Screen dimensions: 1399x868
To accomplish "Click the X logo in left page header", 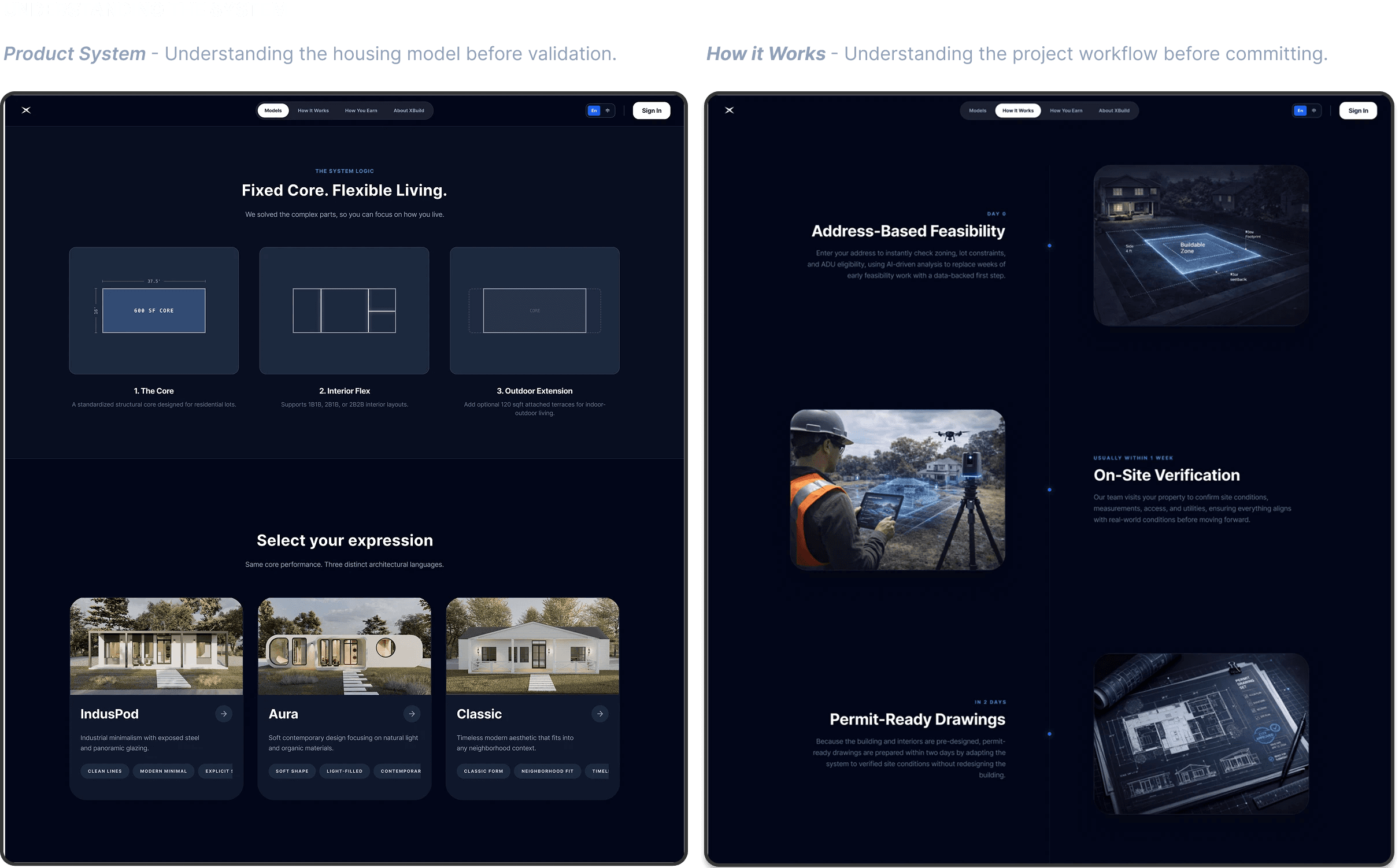I will [26, 110].
